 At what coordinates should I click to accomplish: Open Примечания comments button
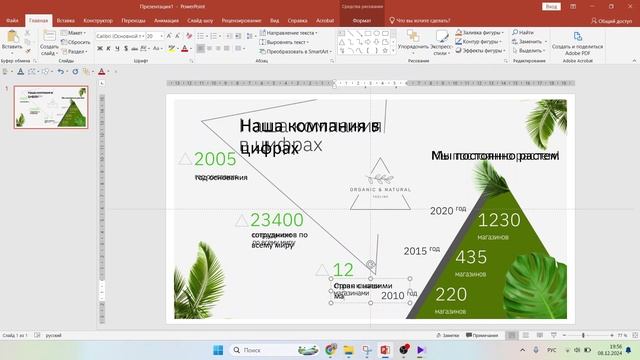coord(482,335)
